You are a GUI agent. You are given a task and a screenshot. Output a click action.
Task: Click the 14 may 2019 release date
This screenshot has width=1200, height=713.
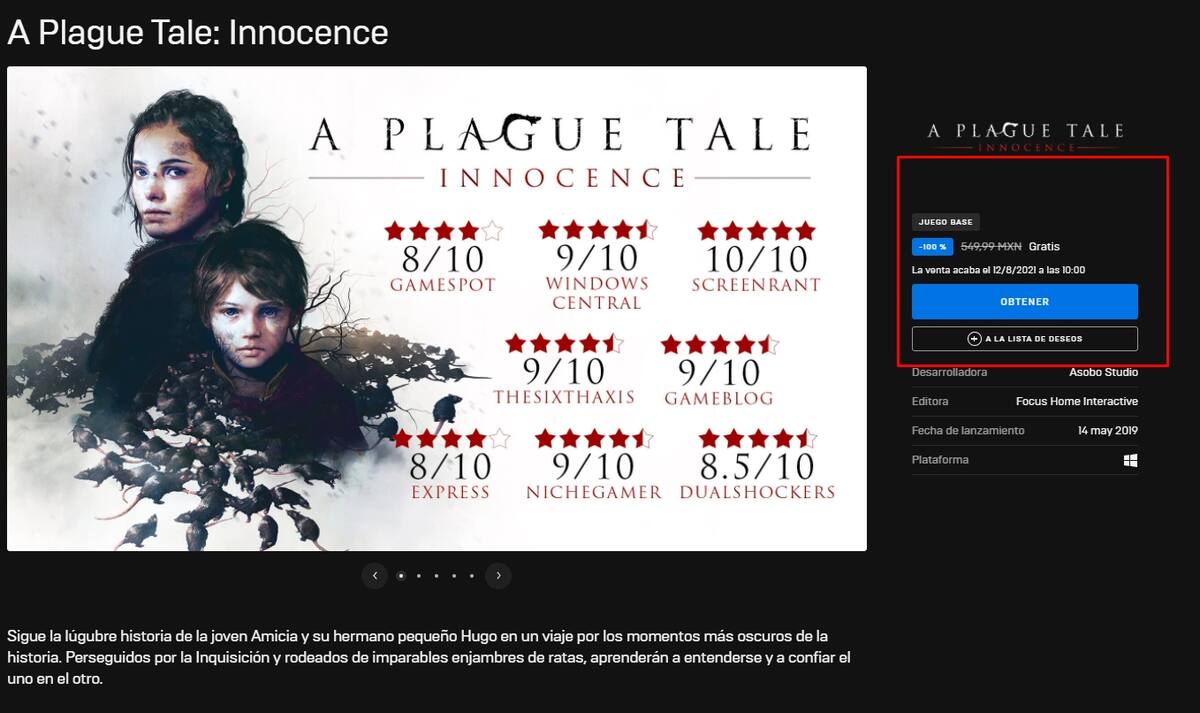pos(1107,430)
